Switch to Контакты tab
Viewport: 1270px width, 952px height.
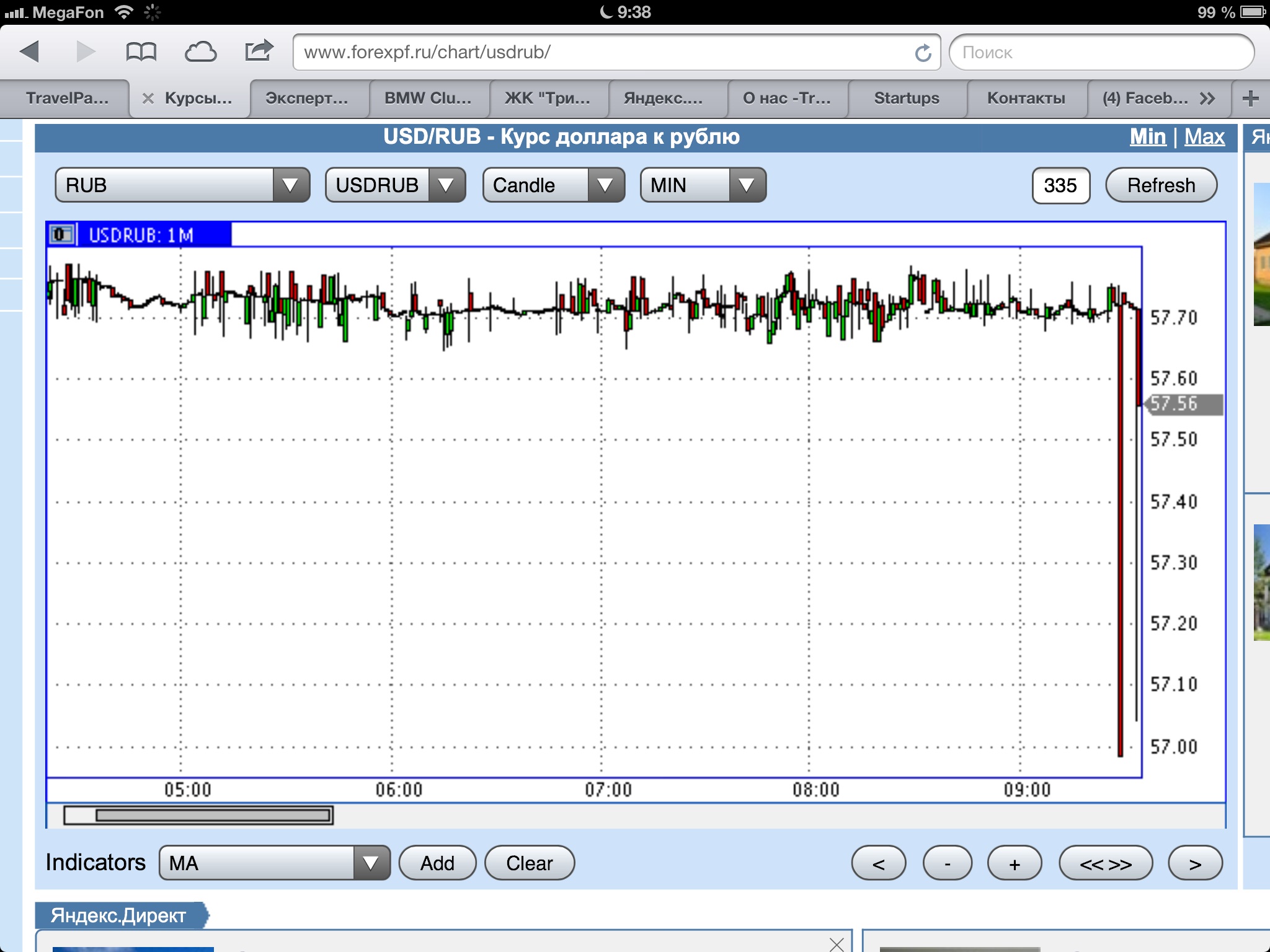coord(1026,98)
